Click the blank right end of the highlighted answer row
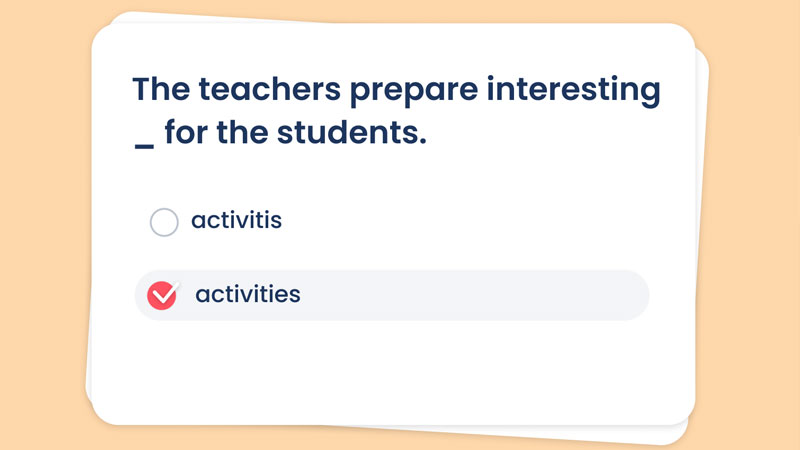This screenshot has width=800, height=450. [561, 295]
